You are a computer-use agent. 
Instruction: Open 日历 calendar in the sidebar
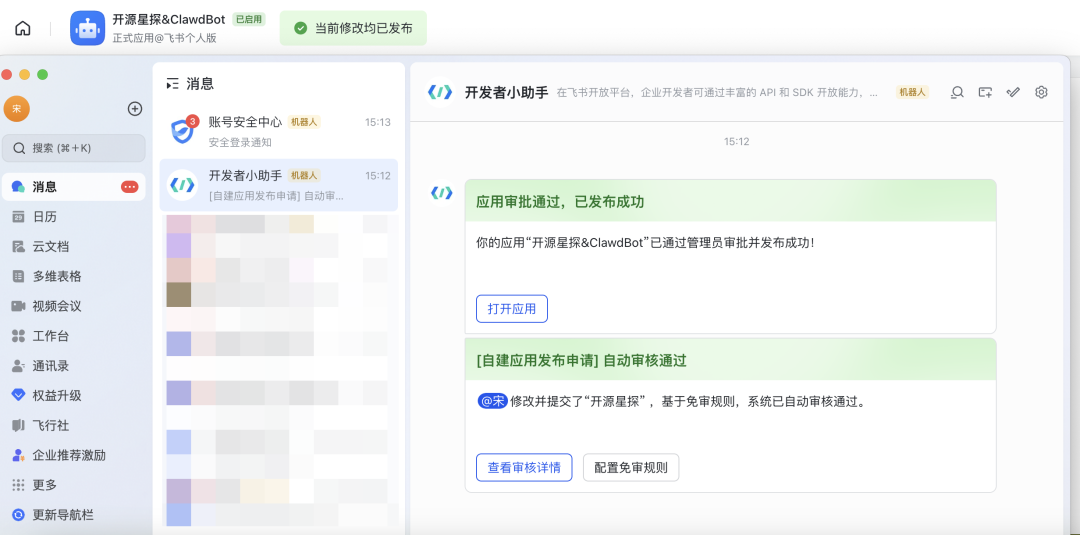(x=74, y=217)
